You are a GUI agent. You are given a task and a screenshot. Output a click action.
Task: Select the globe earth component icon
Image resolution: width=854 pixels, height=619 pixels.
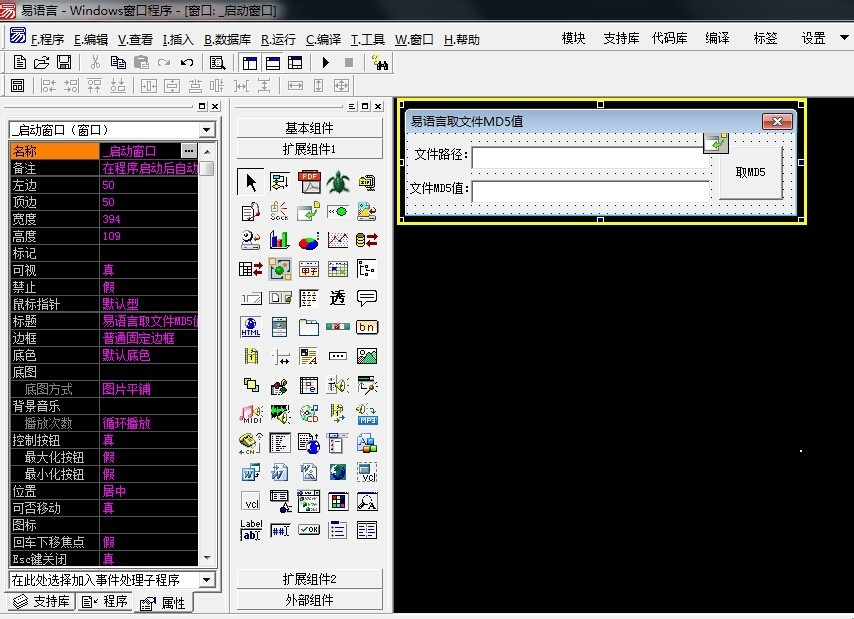pos(338,472)
